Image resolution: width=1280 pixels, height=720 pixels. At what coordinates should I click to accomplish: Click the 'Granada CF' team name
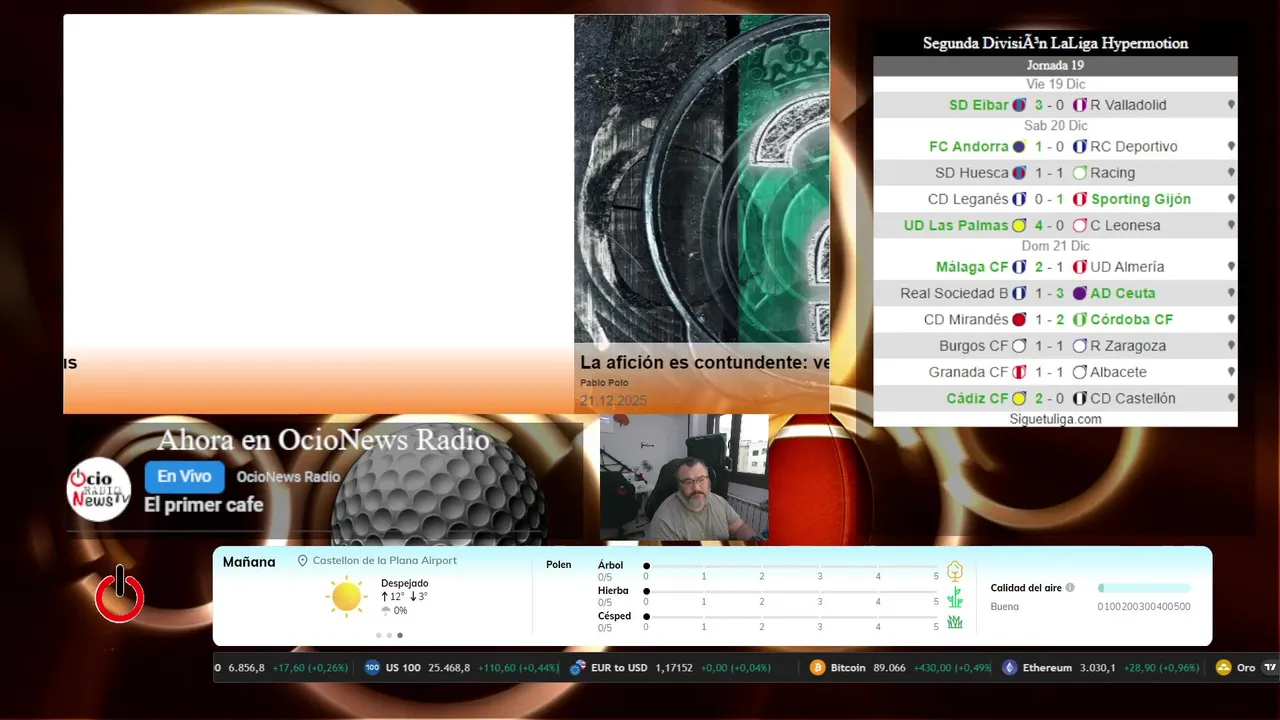[x=968, y=372]
